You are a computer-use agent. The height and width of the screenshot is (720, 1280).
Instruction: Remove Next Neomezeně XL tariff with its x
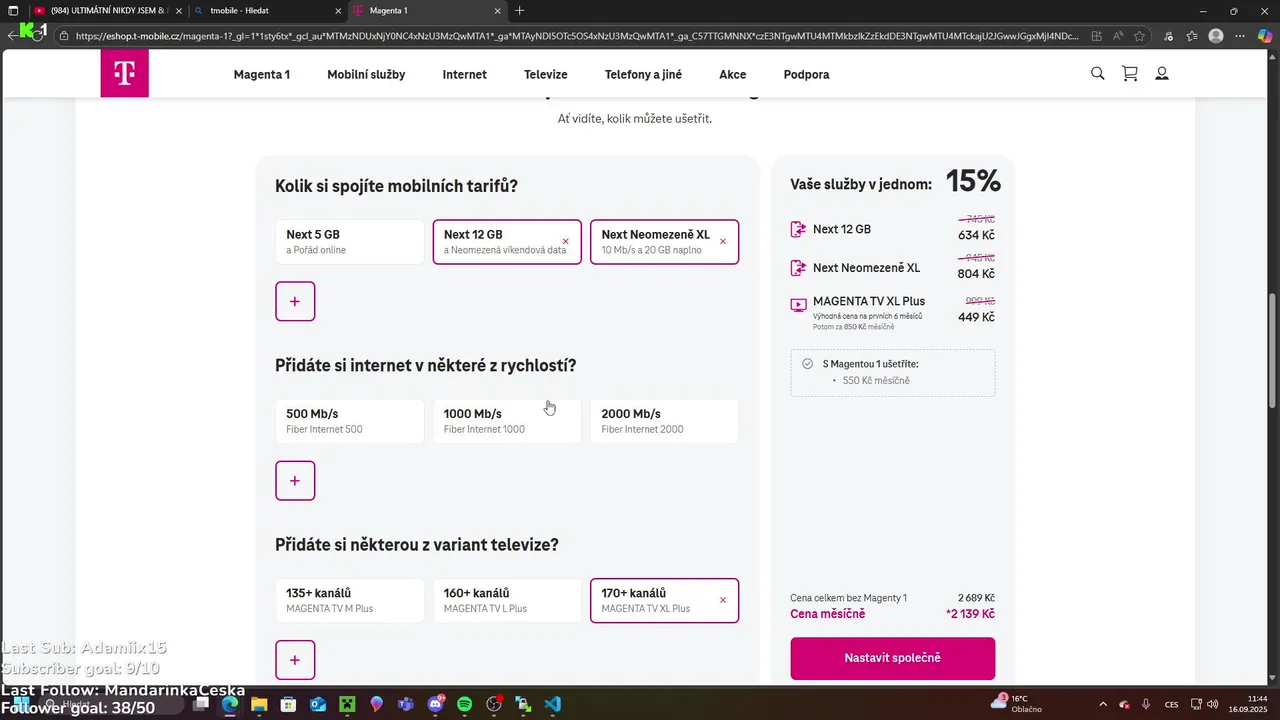(x=723, y=242)
